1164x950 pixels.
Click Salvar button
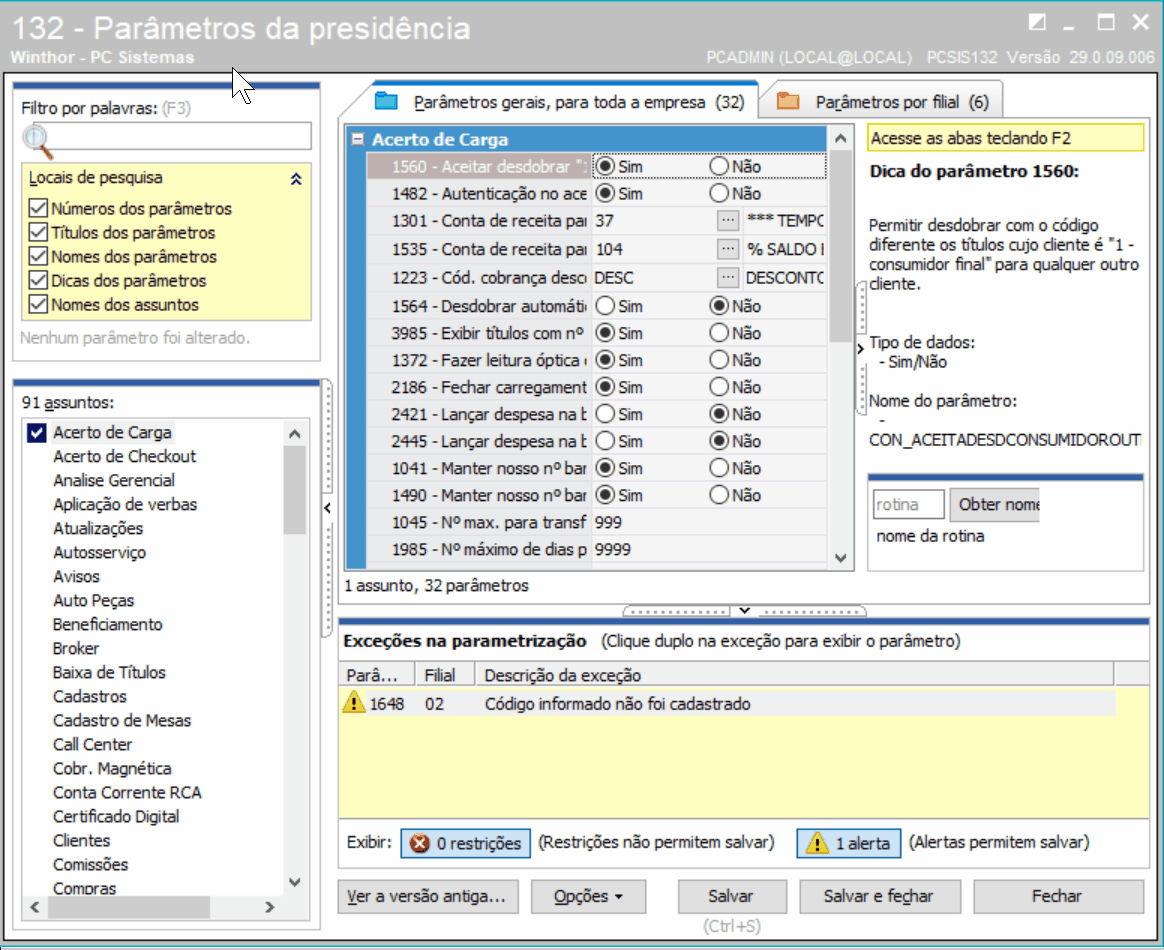pyautogui.click(x=731, y=897)
